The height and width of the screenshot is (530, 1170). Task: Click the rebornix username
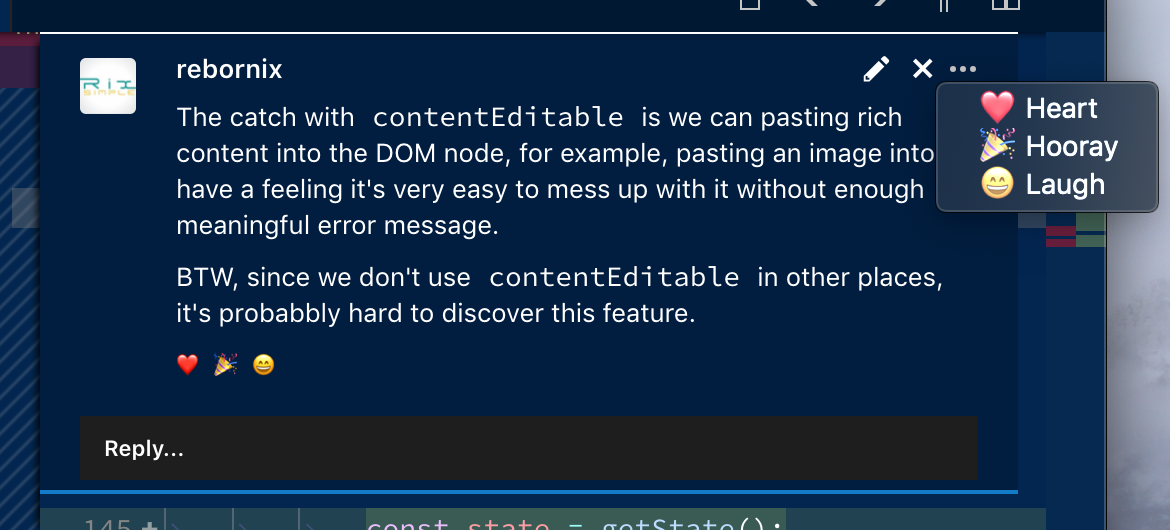click(229, 69)
